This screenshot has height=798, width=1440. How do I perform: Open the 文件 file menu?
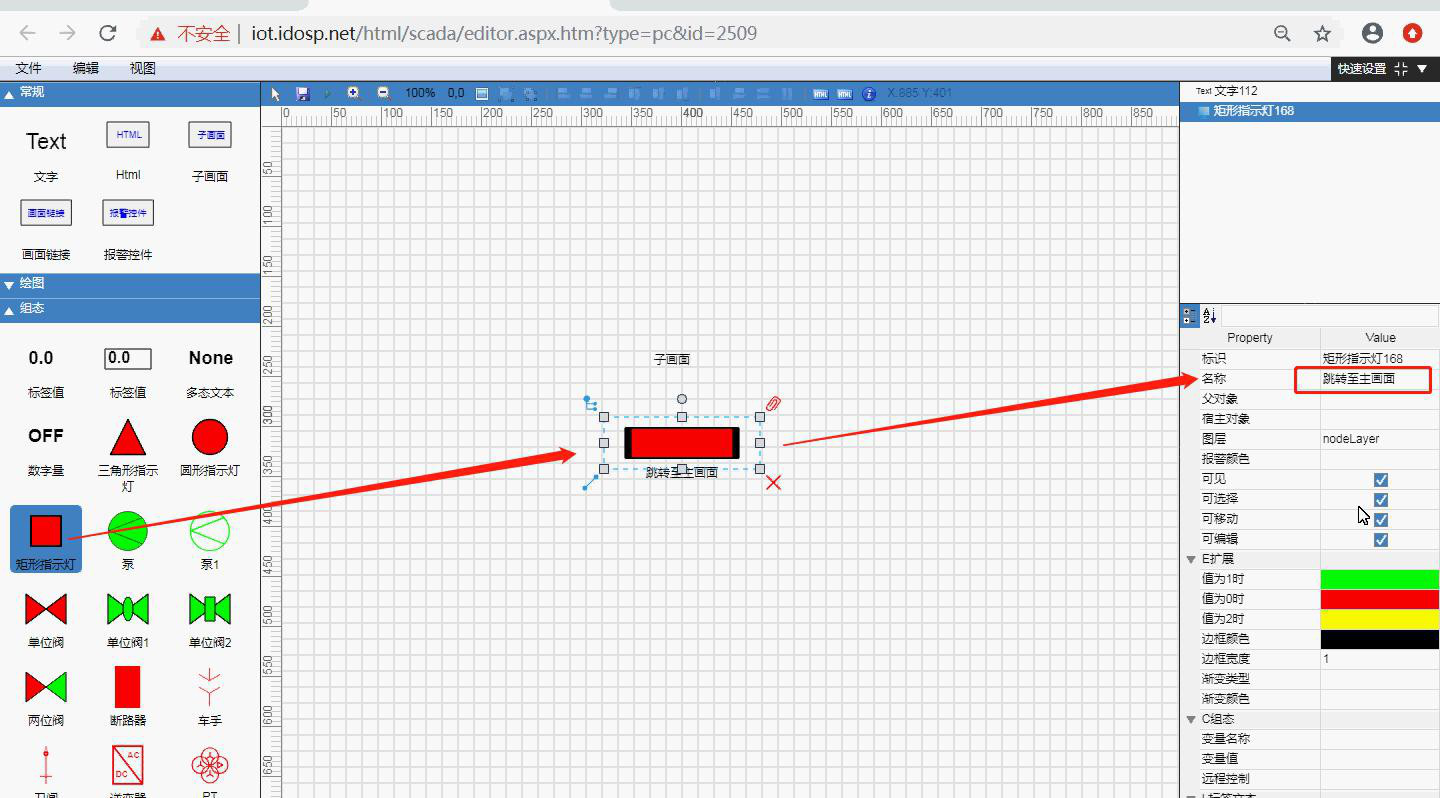click(x=29, y=68)
